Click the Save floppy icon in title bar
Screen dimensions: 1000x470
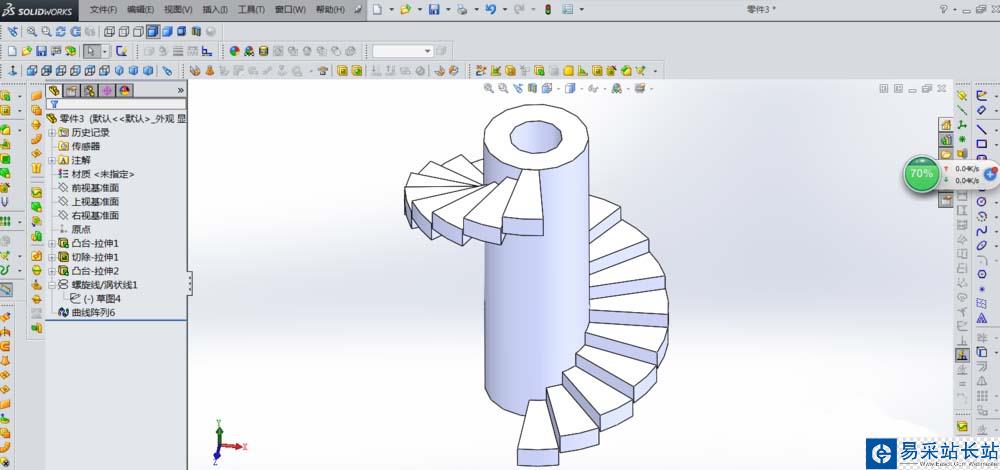point(434,10)
